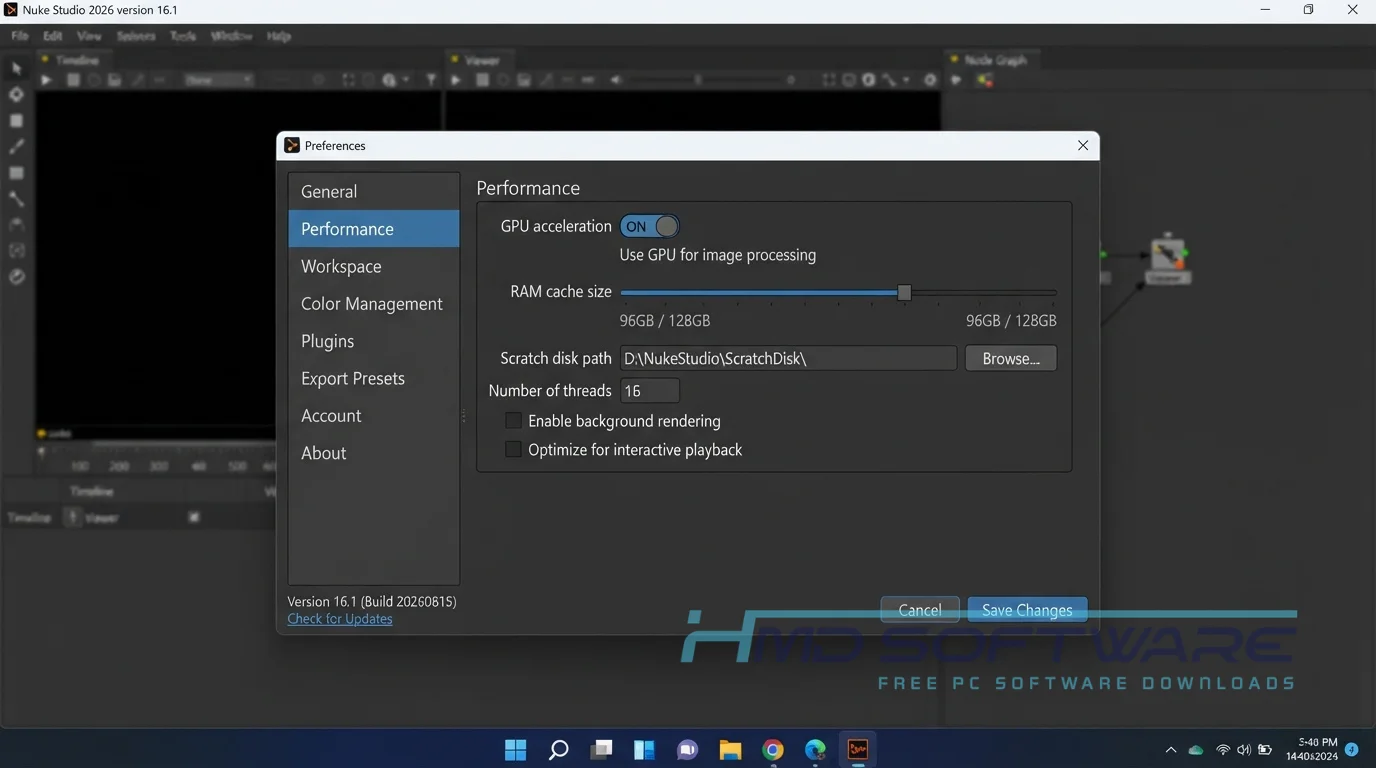Click the fullscreen frame icon in Viewer toolbar
Viewport: 1376px width, 768px height.
point(829,80)
